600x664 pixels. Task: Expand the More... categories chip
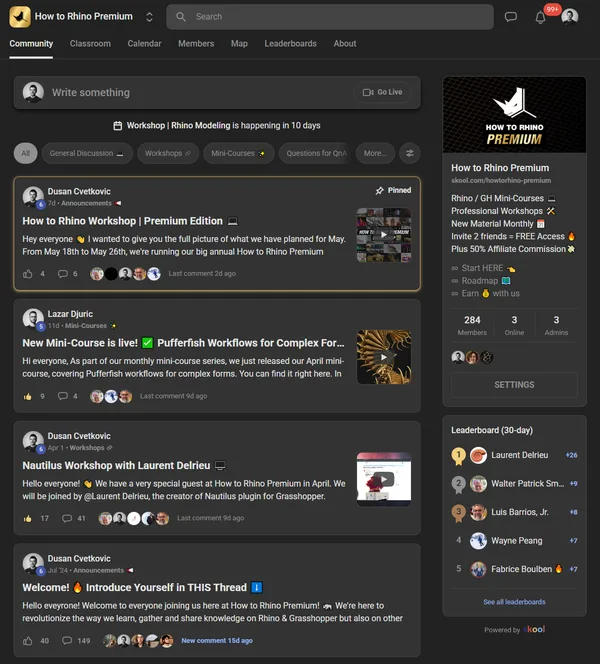[x=375, y=153]
